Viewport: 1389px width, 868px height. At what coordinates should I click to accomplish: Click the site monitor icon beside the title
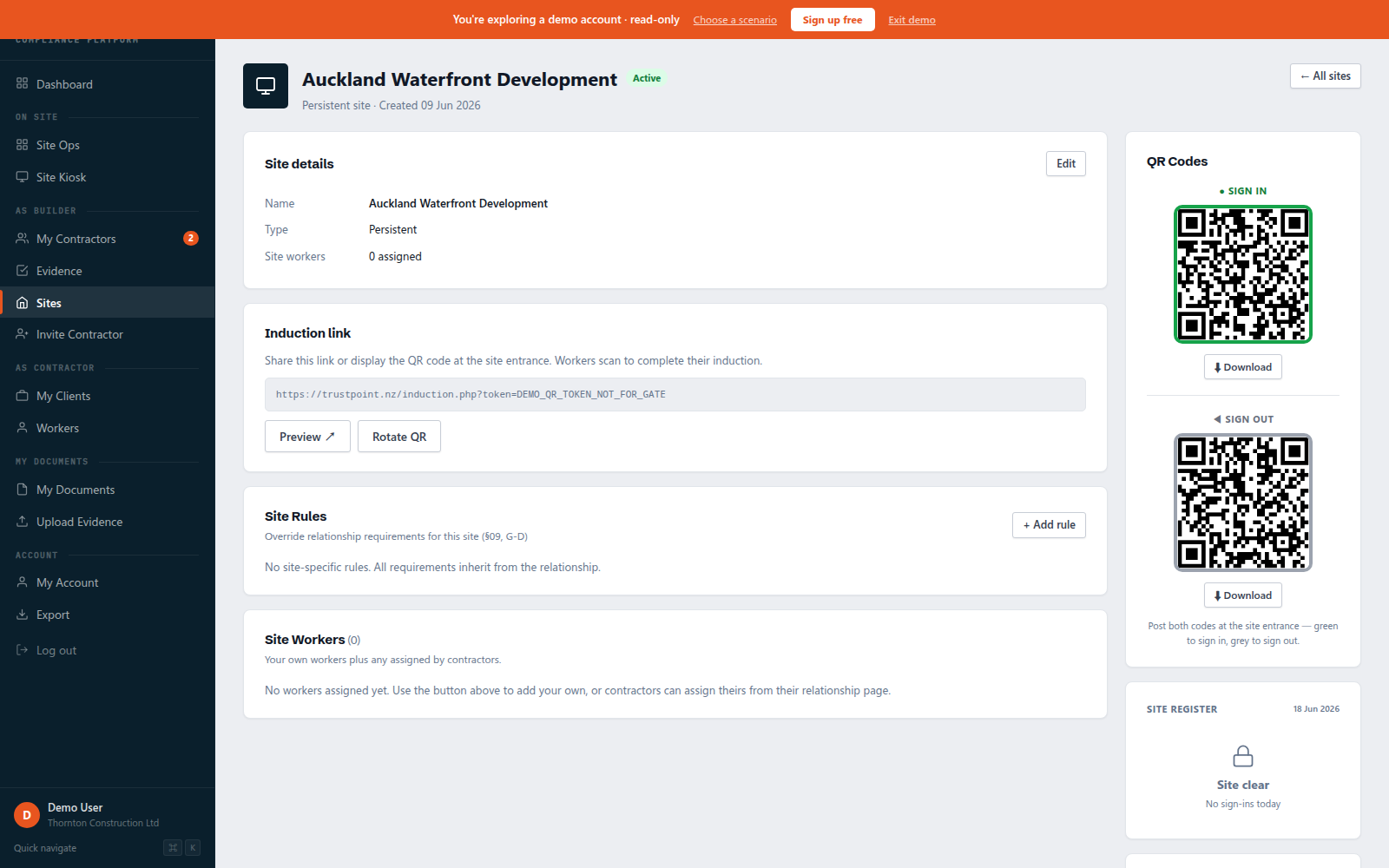(x=266, y=86)
